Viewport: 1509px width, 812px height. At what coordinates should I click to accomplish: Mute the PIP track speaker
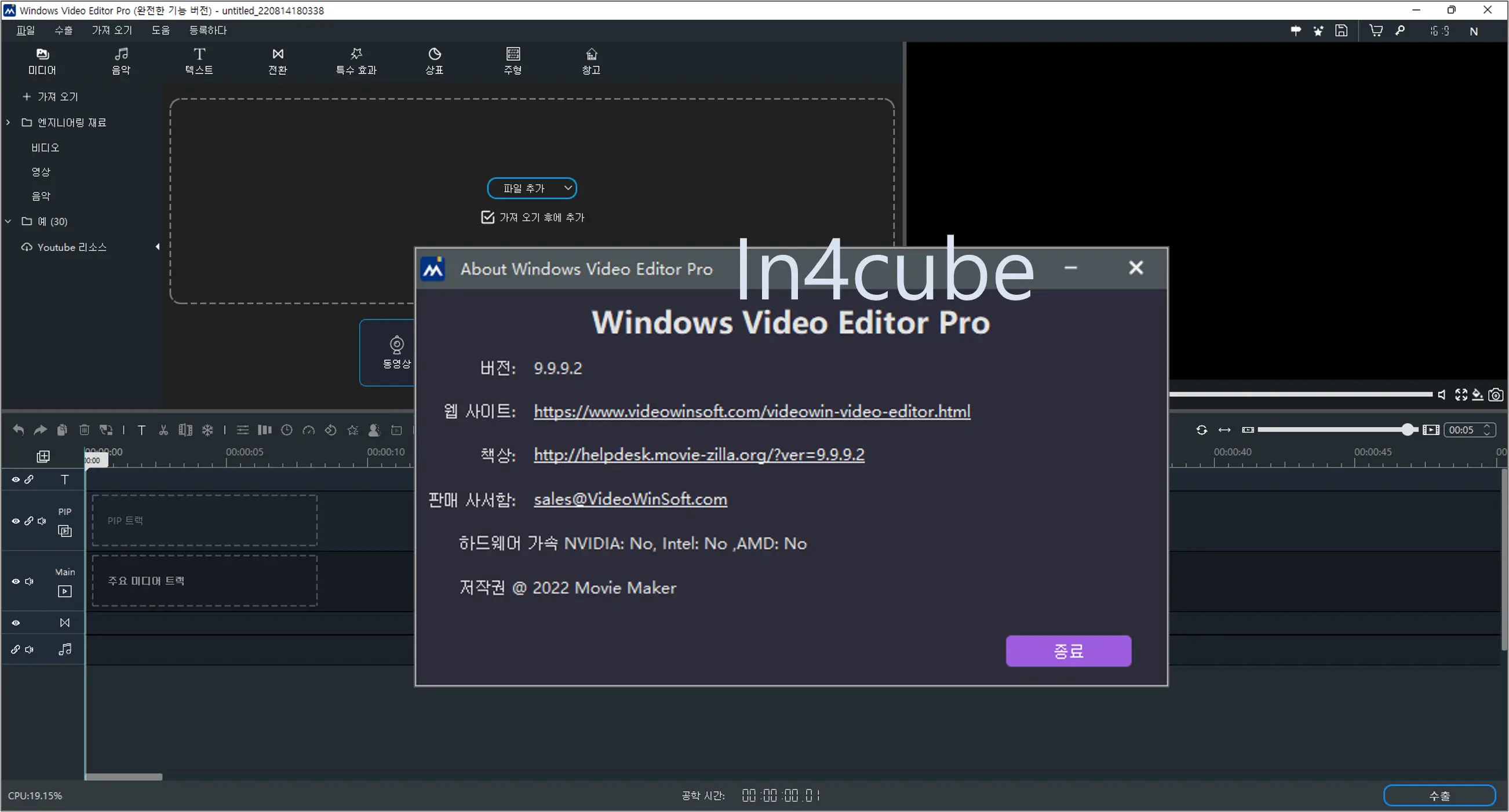(42, 522)
